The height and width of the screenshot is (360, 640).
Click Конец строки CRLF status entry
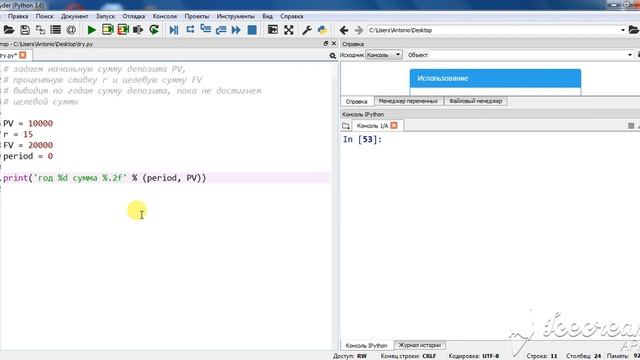click(x=408, y=356)
